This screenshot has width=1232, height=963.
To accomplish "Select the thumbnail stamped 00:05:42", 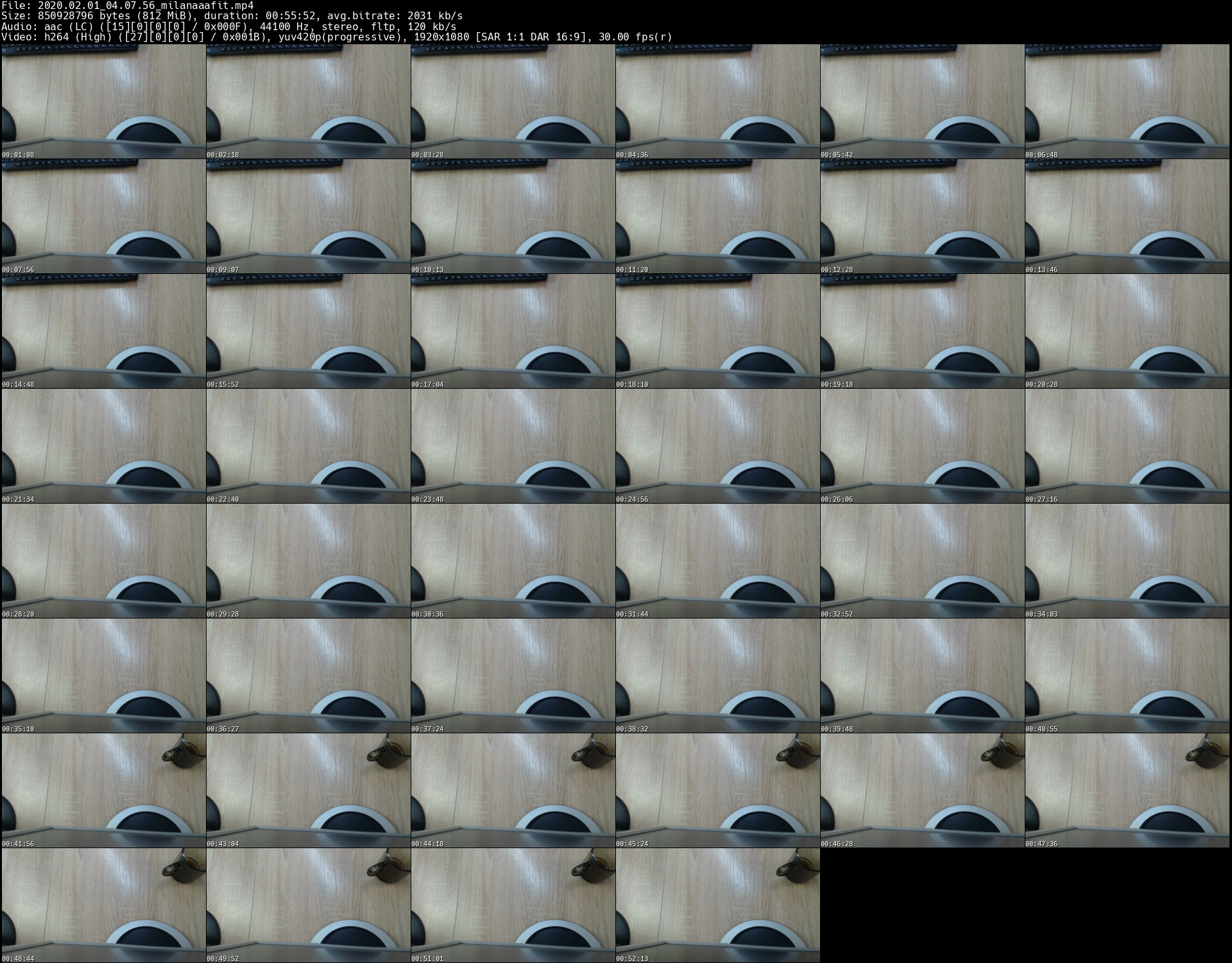I will 922,101.
